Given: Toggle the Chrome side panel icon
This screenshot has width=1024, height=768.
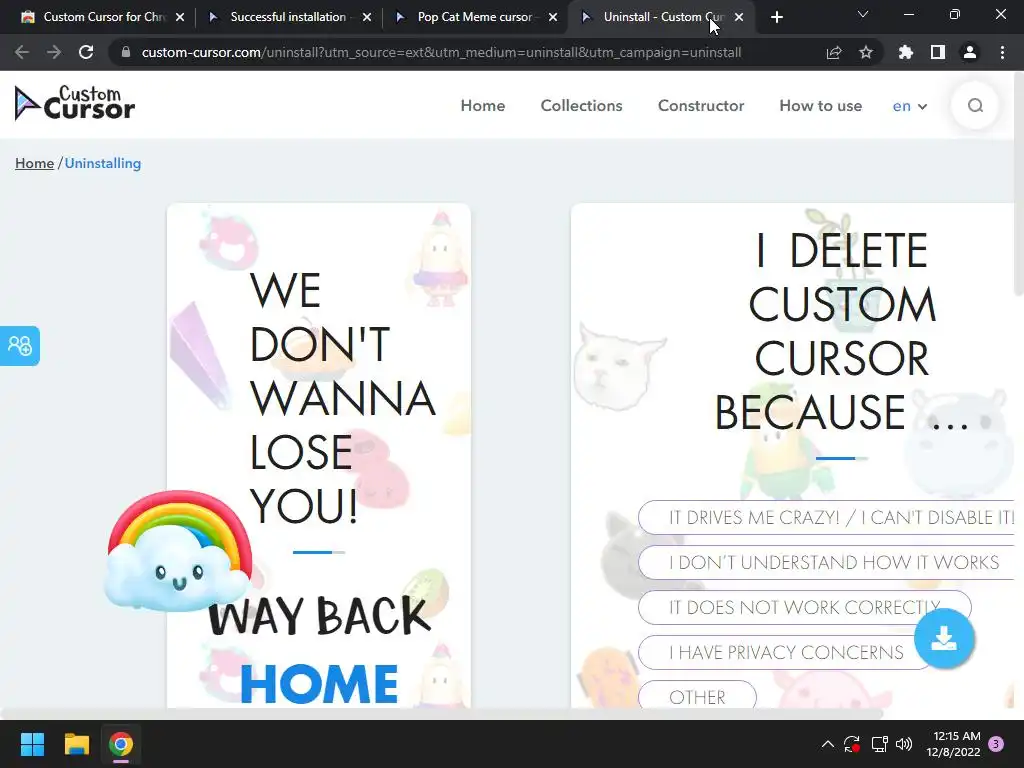Looking at the screenshot, I should pos(938,52).
